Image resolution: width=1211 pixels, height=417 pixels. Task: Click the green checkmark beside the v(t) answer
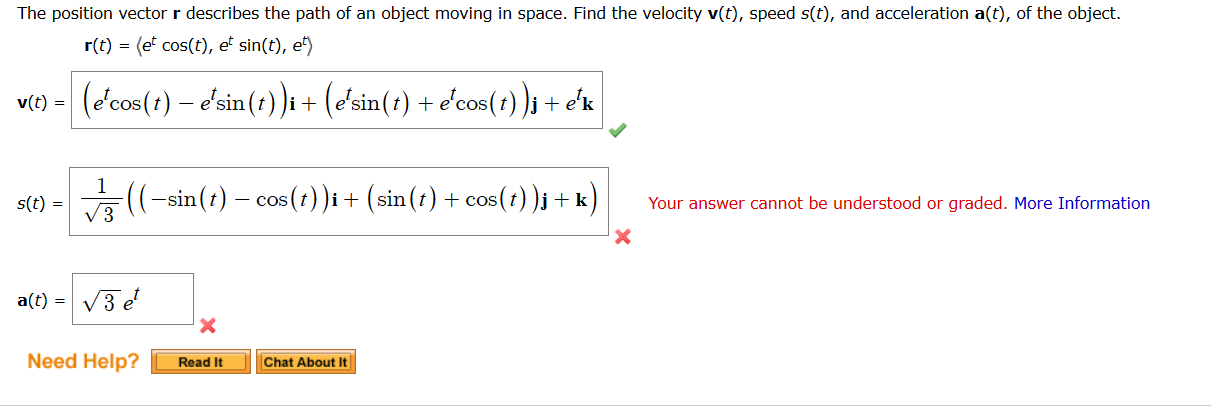[619, 130]
